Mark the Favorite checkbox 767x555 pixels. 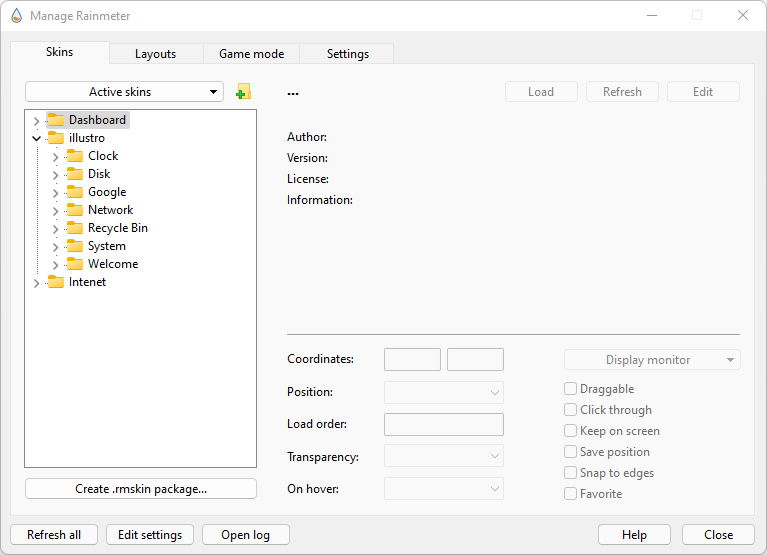[x=570, y=494]
